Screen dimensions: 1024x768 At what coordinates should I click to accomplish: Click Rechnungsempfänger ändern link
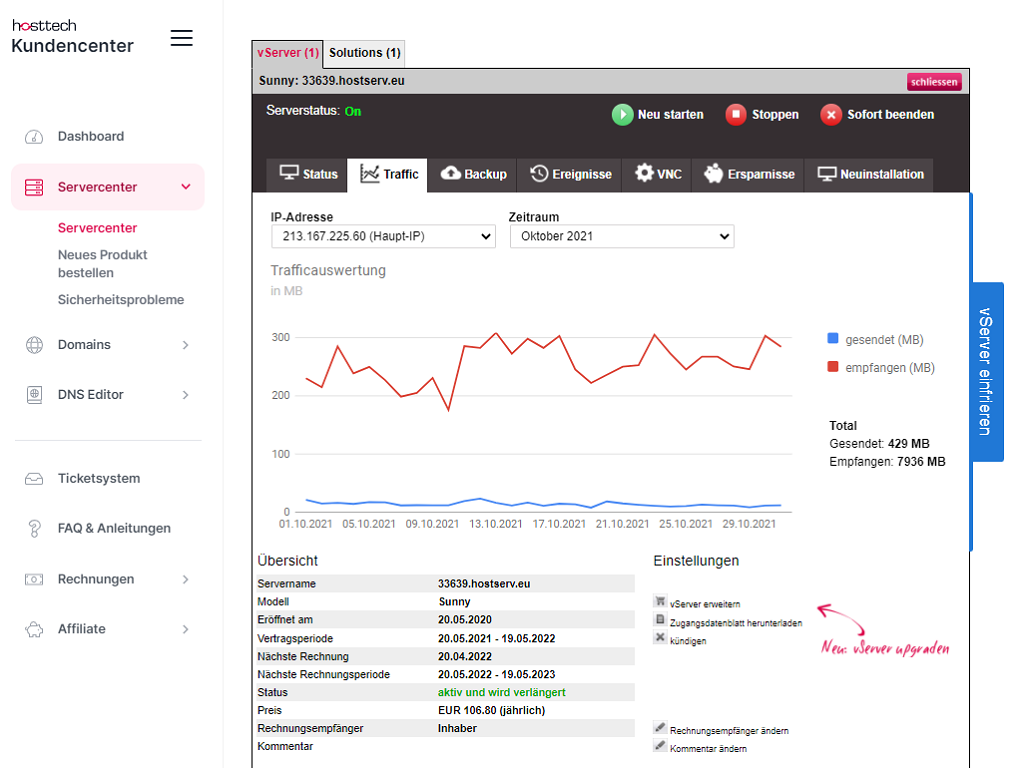click(x=729, y=731)
